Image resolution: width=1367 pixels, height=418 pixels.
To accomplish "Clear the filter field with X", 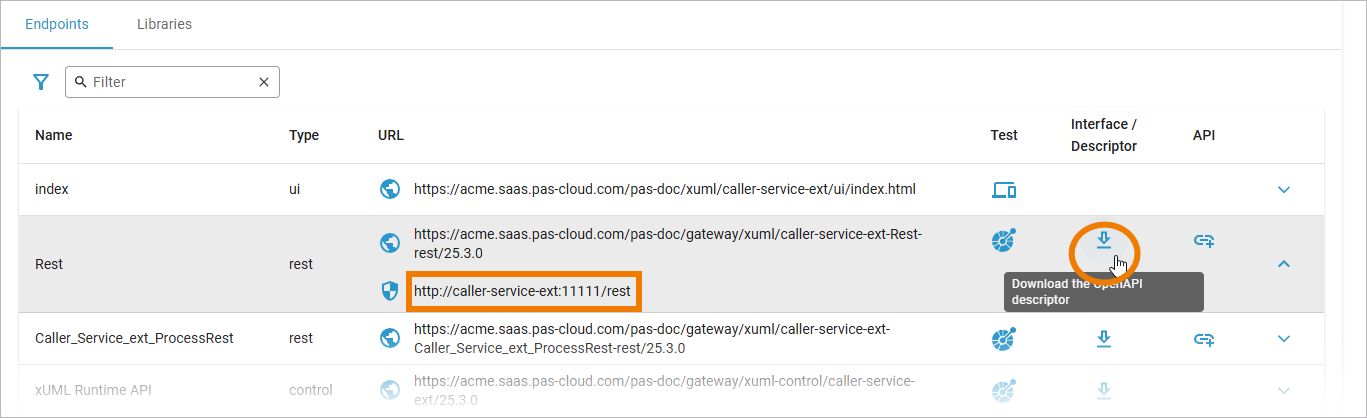I will 264,82.
